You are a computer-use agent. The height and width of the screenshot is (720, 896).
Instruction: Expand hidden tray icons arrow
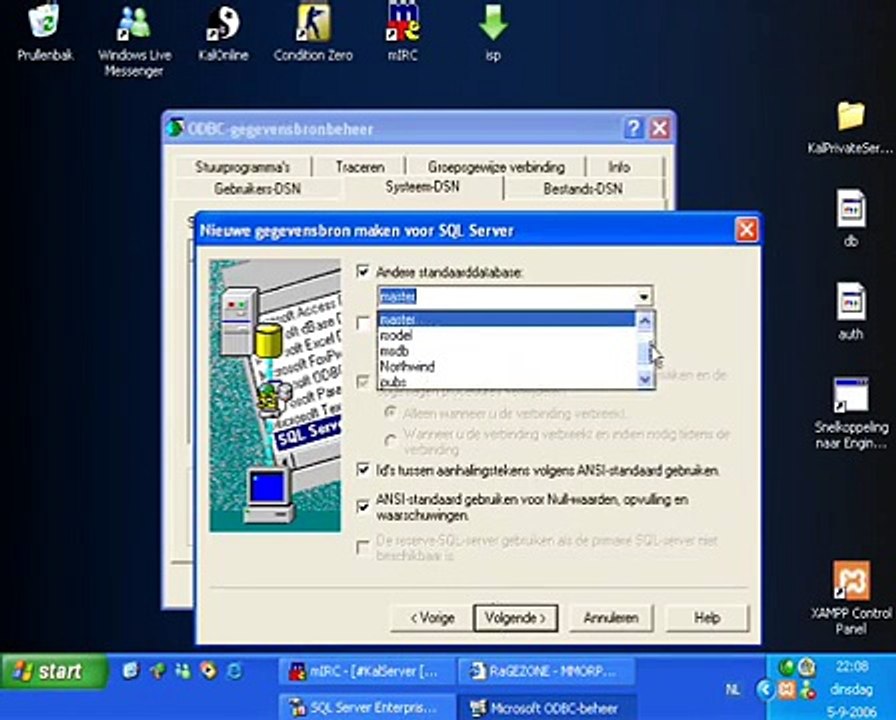tap(765, 690)
